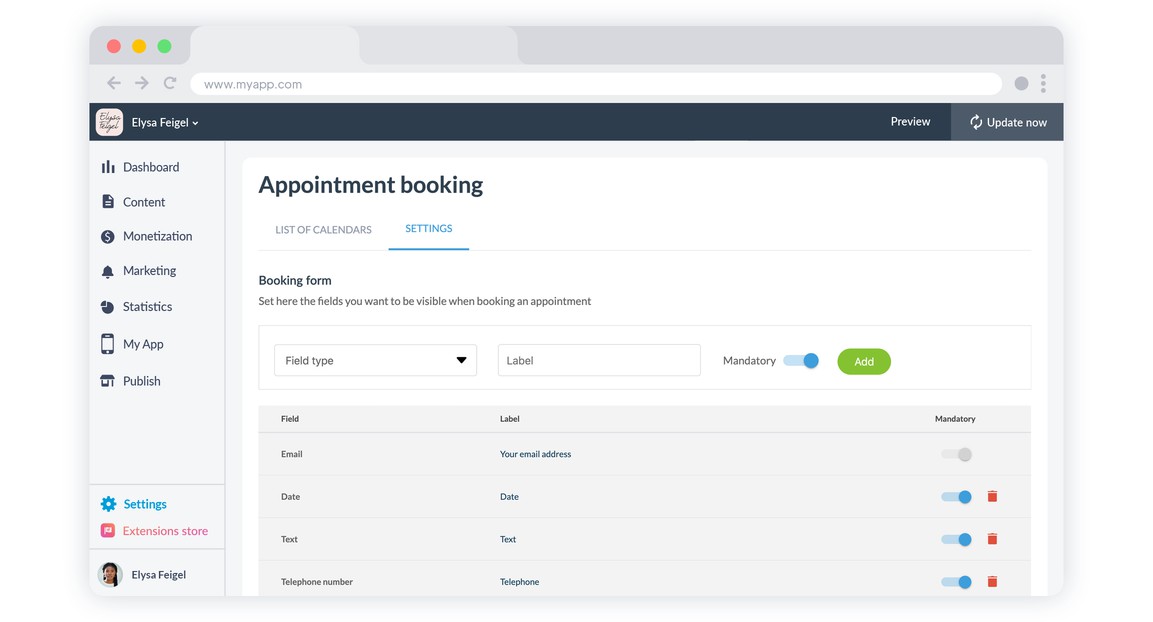Switch to the List of Calendars tab

point(323,230)
